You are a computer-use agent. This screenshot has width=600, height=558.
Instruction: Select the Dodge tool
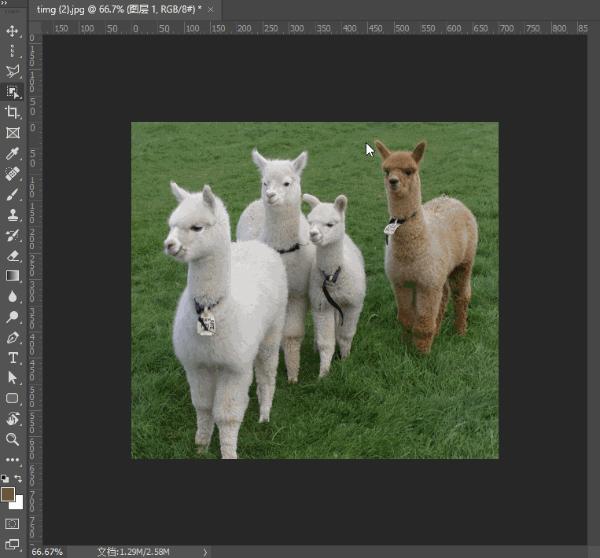[12, 317]
